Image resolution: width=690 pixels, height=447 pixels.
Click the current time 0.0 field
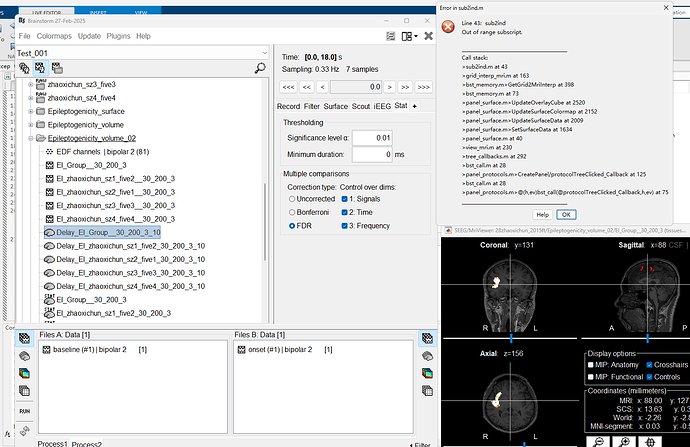click(x=356, y=87)
